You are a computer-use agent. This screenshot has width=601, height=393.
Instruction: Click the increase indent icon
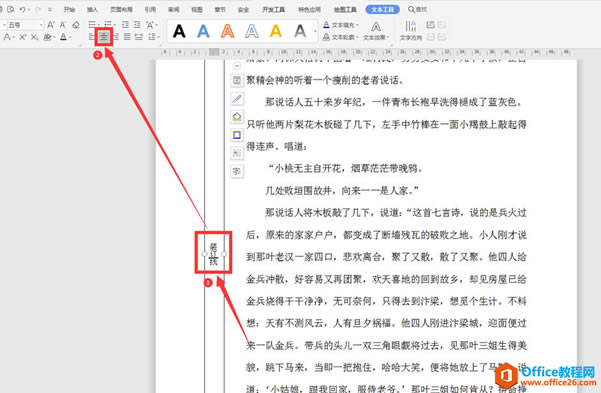(x=137, y=25)
